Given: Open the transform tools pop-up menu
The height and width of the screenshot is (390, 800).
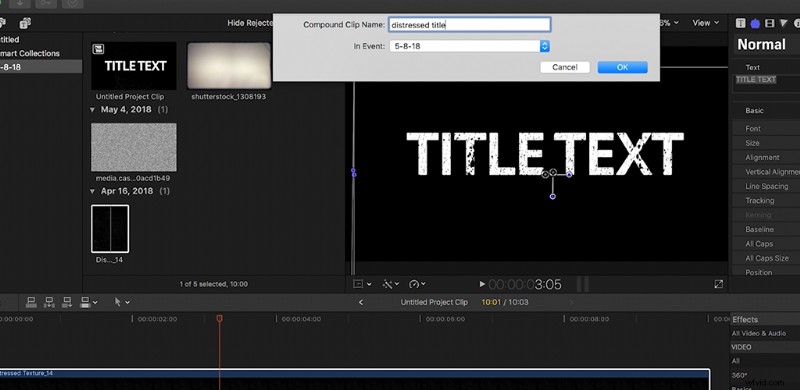Looking at the screenshot, I should tap(362, 284).
